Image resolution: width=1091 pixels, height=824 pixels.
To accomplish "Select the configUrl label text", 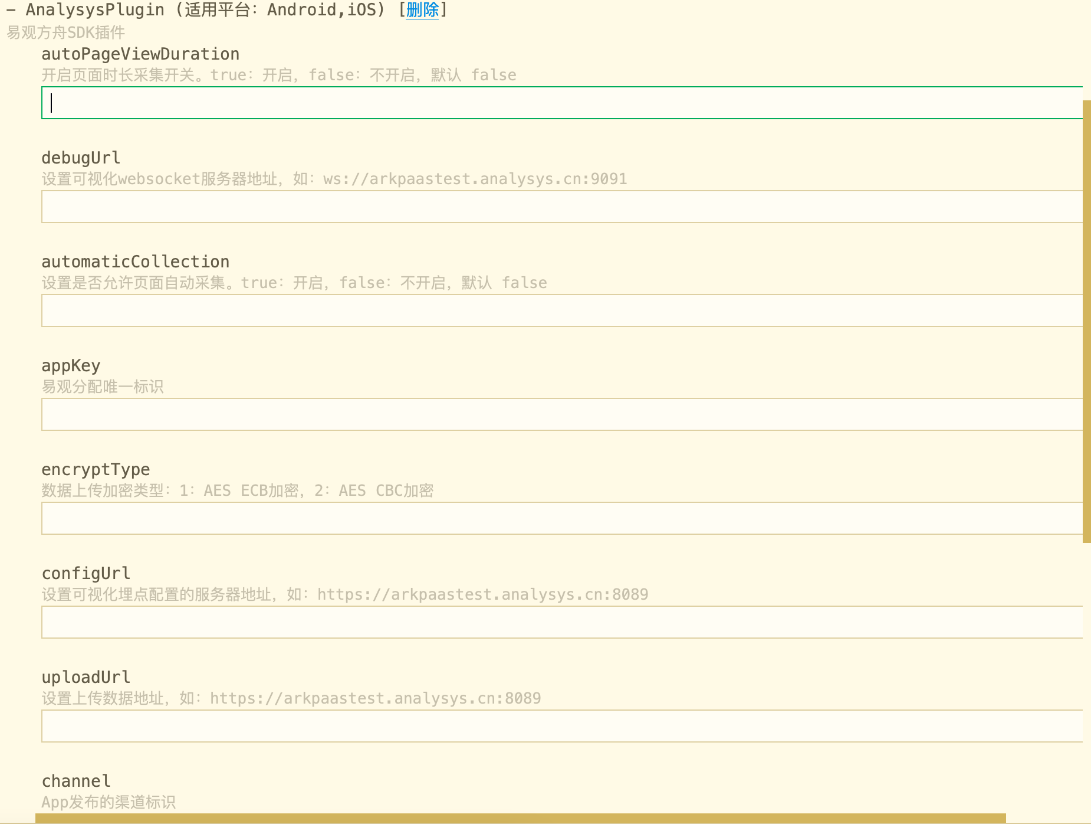I will 86,573.
